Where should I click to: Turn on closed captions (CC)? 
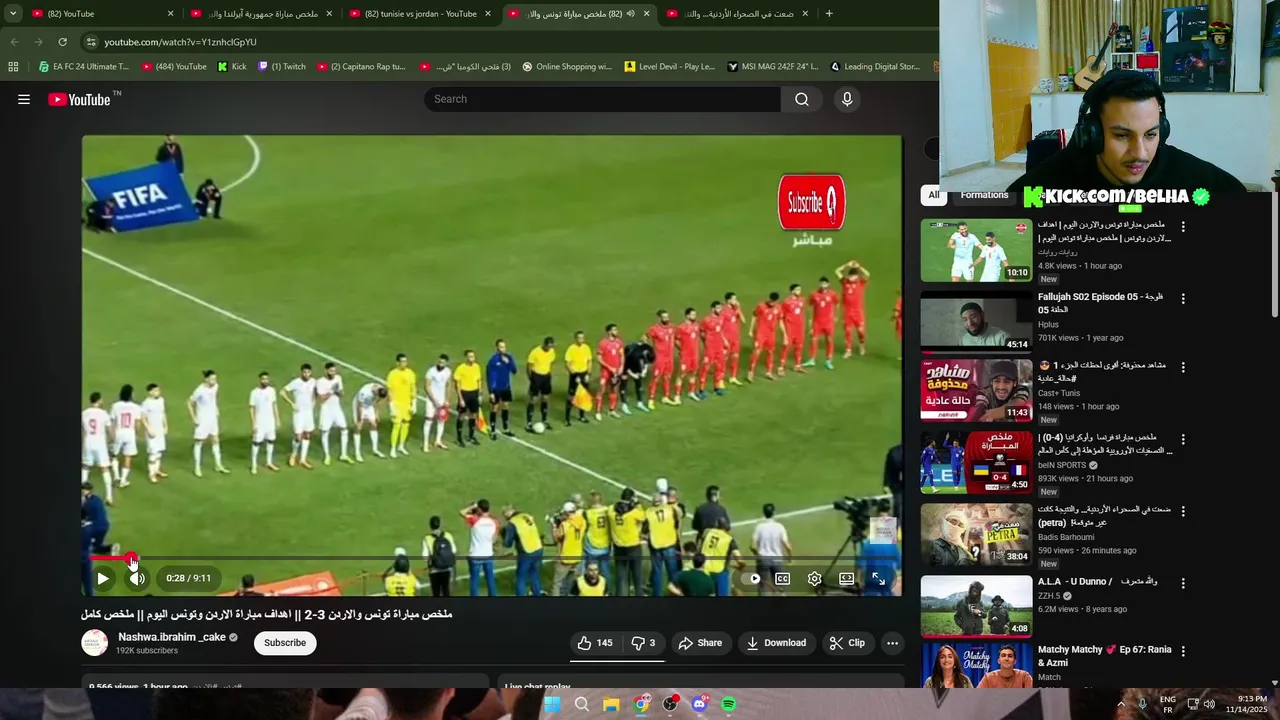pos(783,578)
